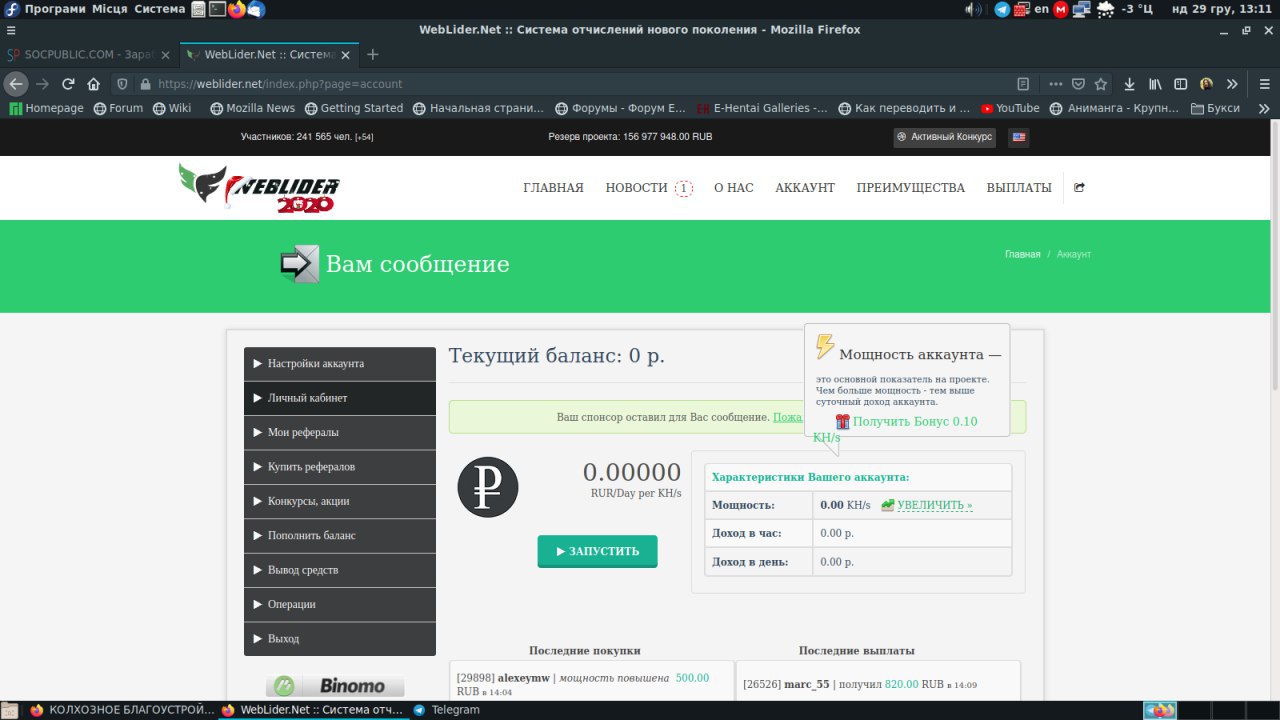Image resolution: width=1280 pixels, height=720 pixels.
Task: Show more bookmarks overflow chevron
Action: 1264,108
